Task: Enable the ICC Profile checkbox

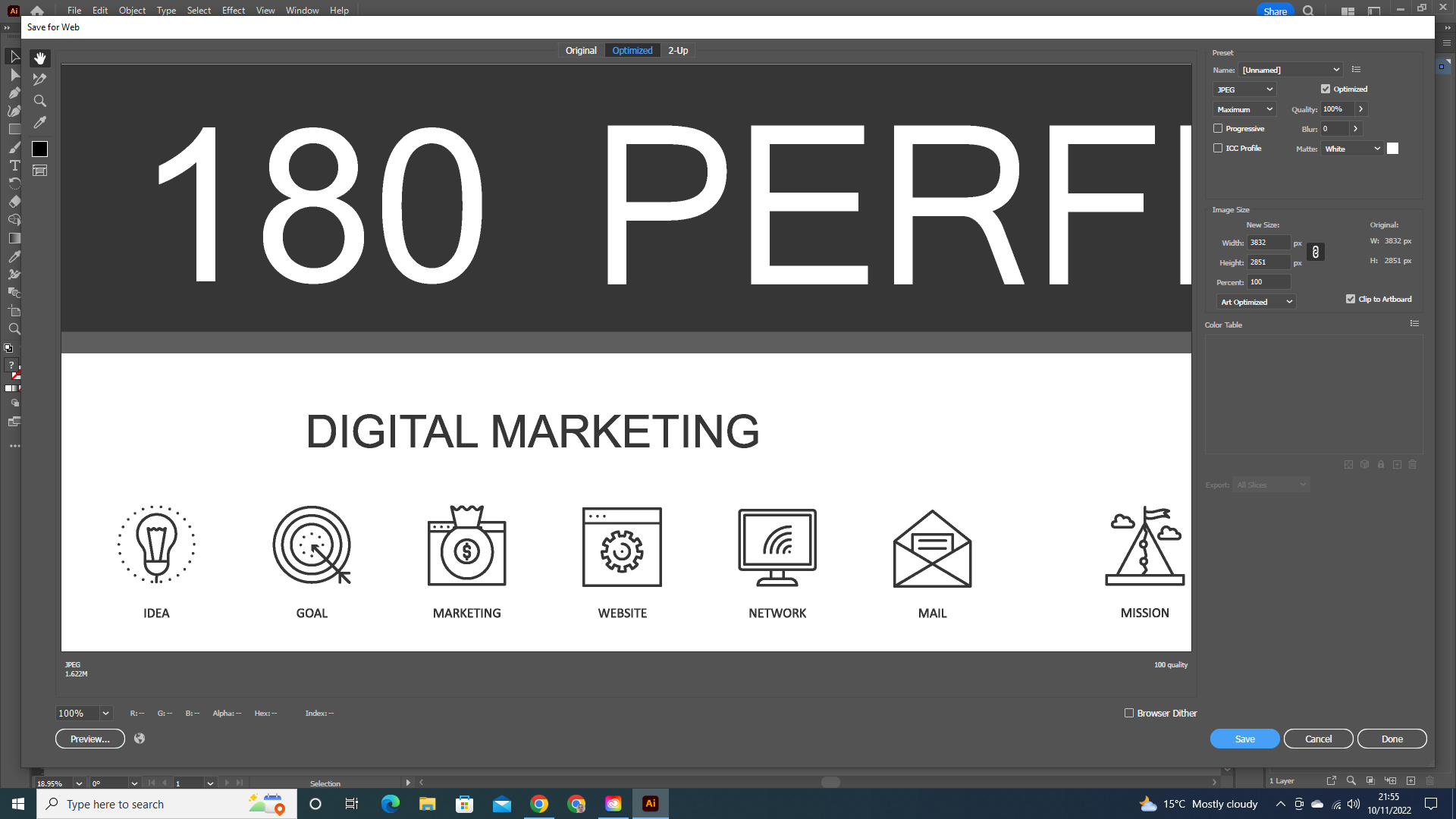Action: pos(1218,148)
